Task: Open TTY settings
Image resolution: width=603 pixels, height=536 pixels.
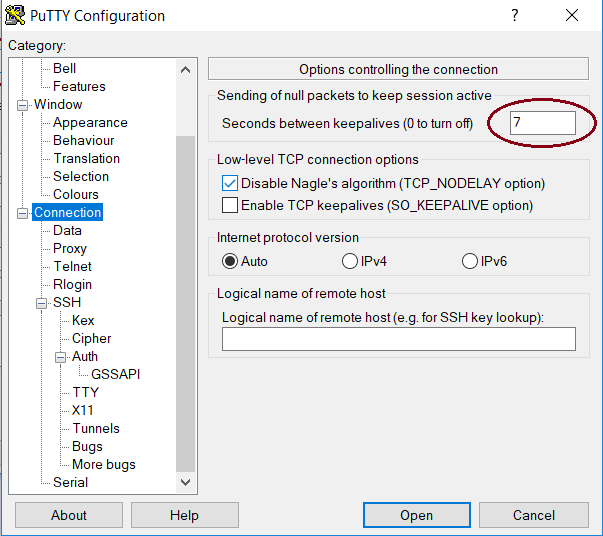Action: pos(86,393)
